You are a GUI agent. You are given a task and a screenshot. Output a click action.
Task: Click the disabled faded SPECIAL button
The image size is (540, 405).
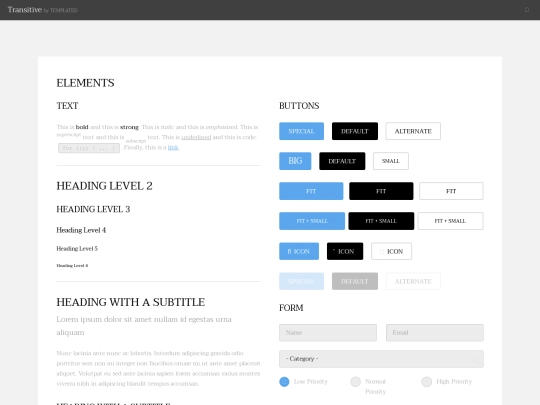click(x=301, y=281)
